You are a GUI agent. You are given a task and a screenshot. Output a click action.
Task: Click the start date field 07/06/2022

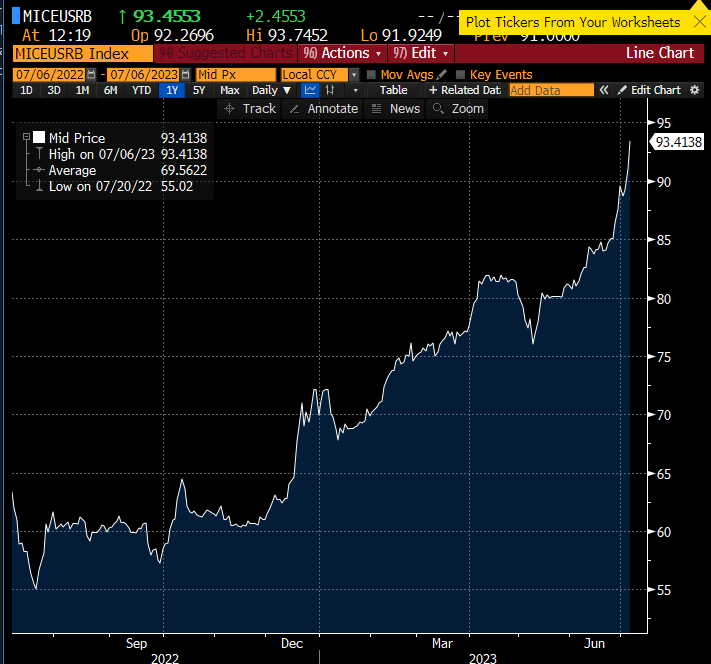click(50, 74)
